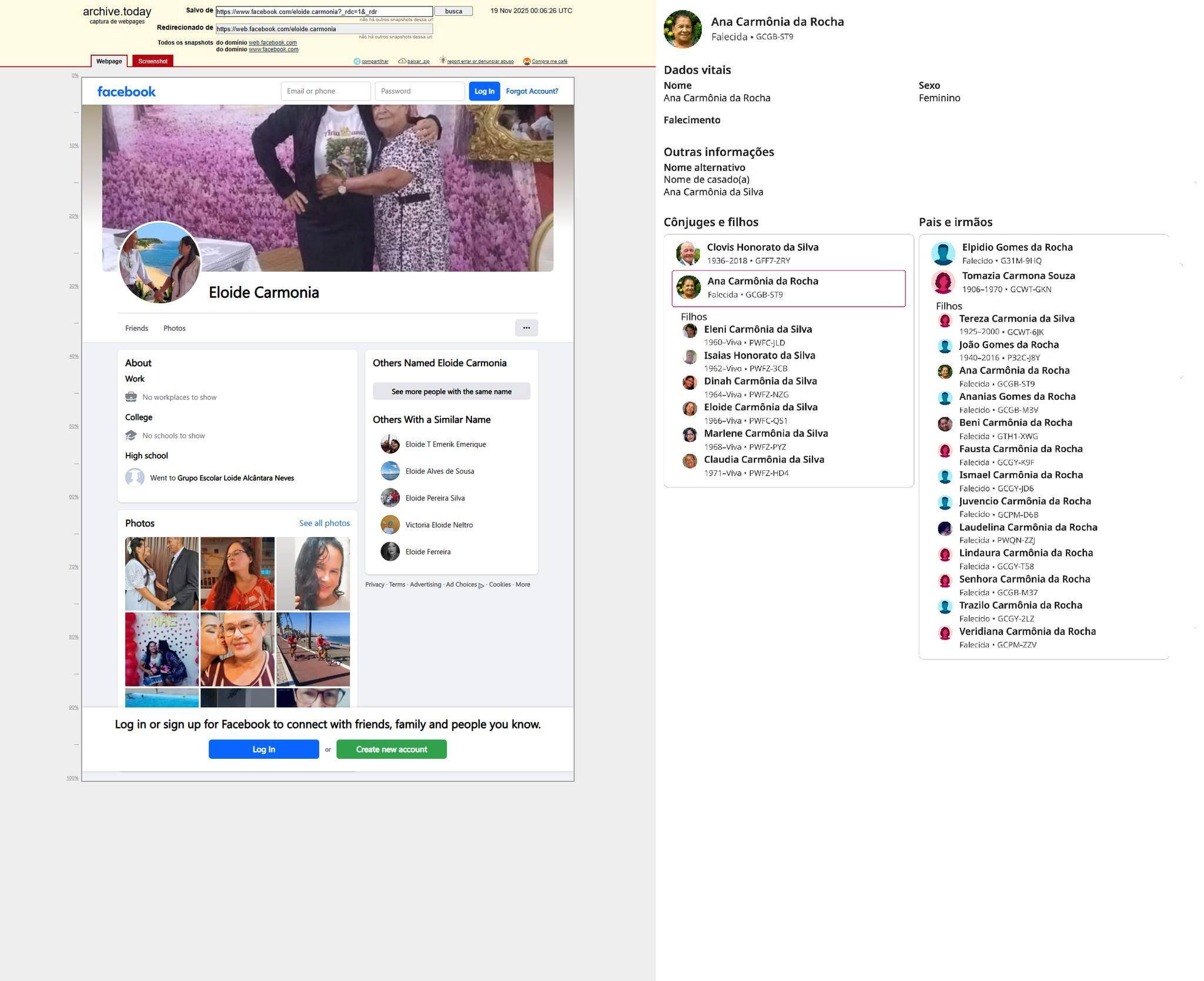Image resolution: width=1204 pixels, height=981 pixels.
Task: Expand See more people with same name
Action: 451,391
